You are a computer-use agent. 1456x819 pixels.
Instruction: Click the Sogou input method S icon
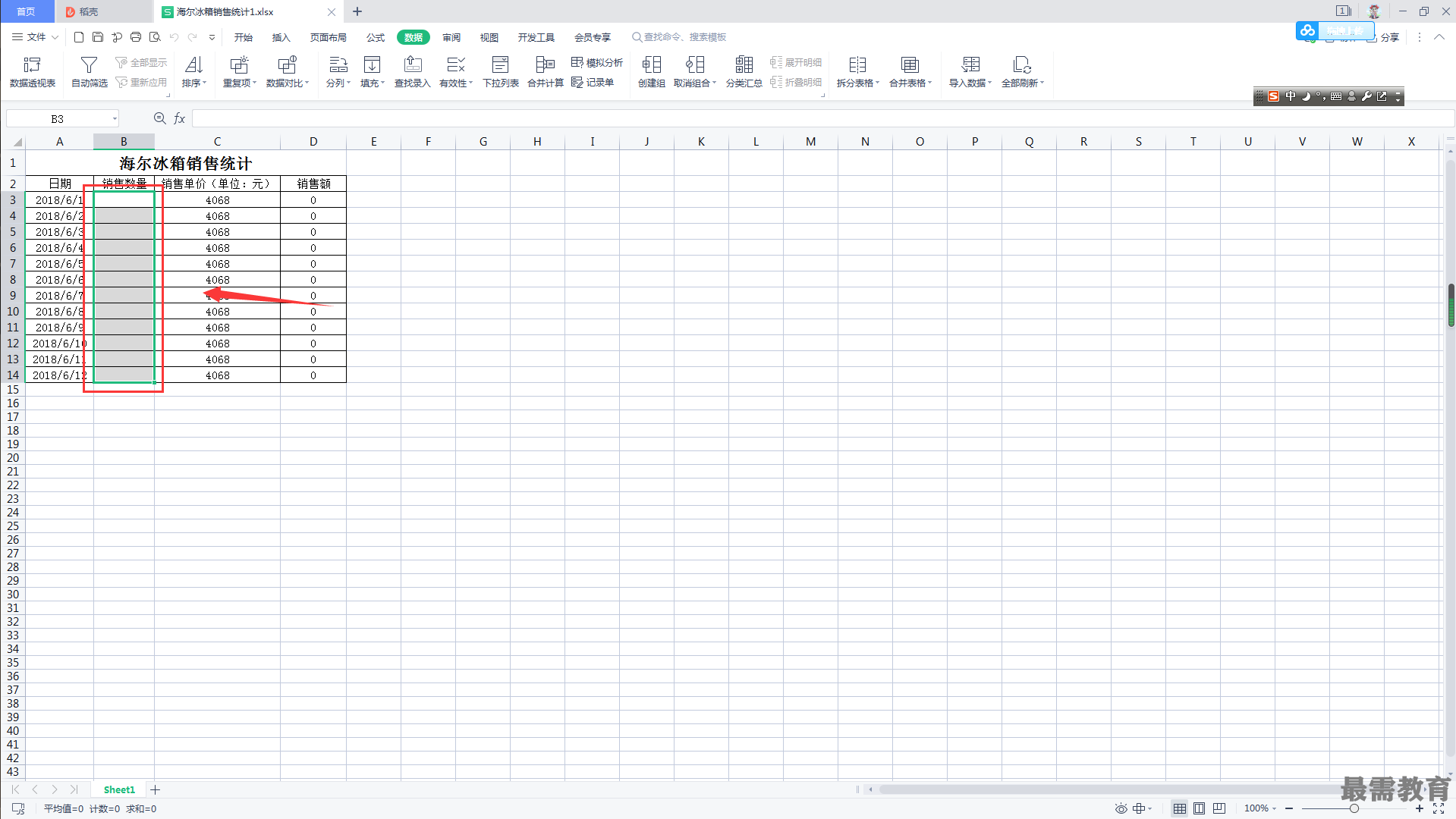[x=1274, y=96]
